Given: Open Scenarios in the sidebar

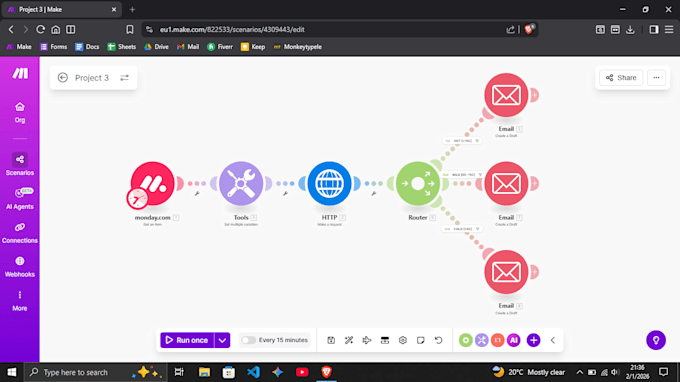Looking at the screenshot, I should (20, 164).
